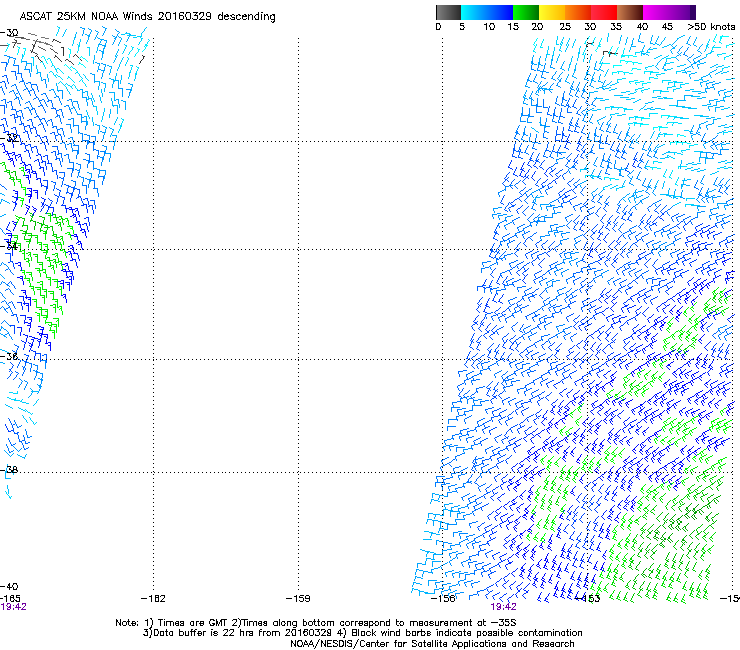Click the purple '19:42' time near -156
This screenshot has height=650, width=740.
click(x=504, y=607)
